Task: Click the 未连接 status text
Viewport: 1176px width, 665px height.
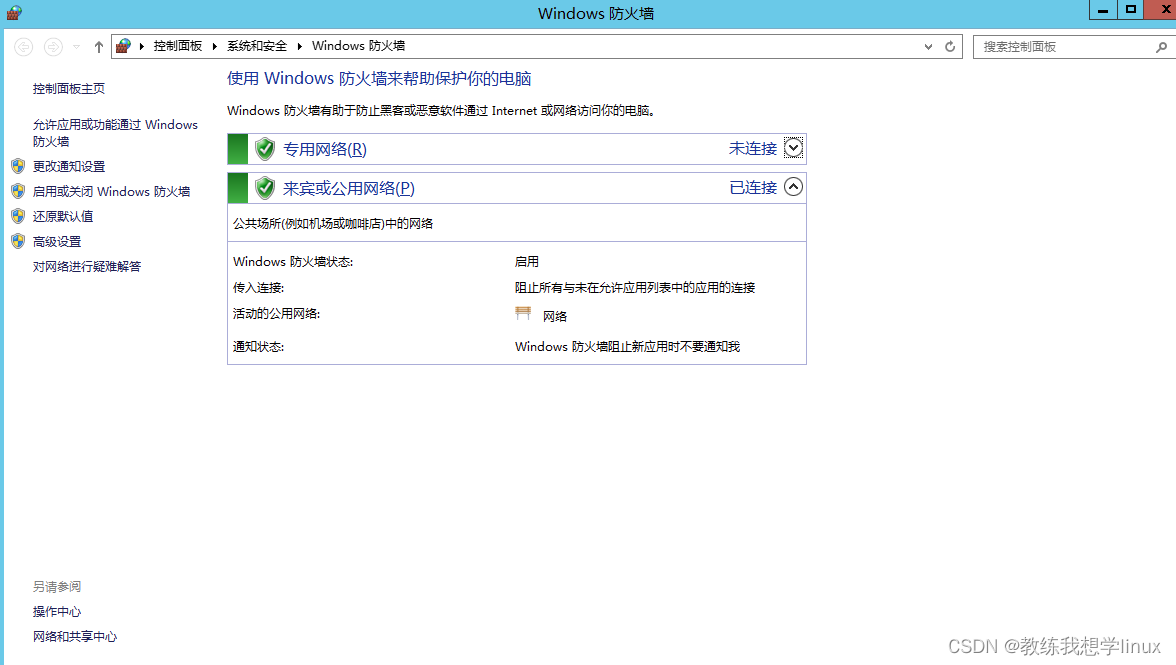Action: point(752,148)
